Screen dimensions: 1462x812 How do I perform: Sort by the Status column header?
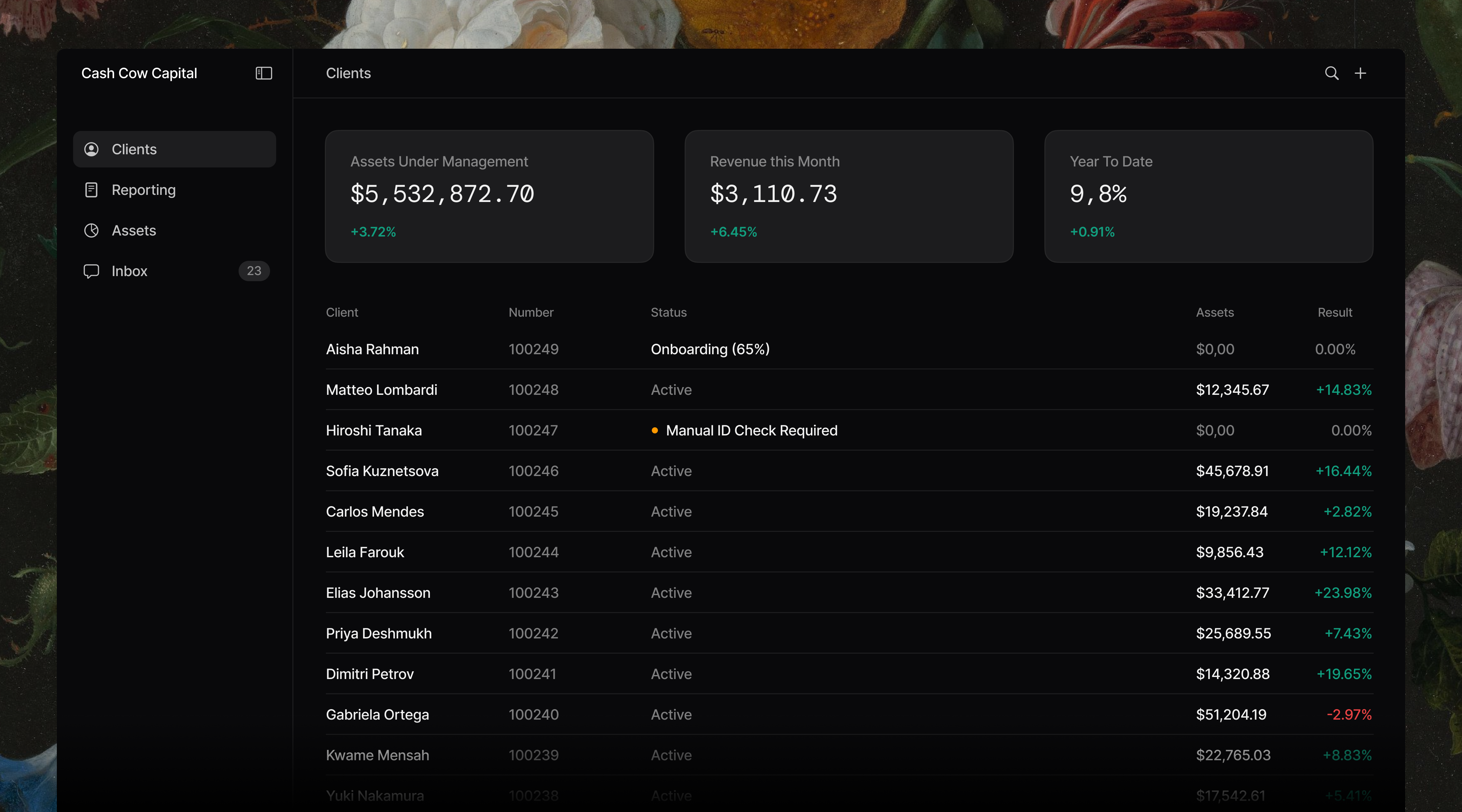(669, 312)
